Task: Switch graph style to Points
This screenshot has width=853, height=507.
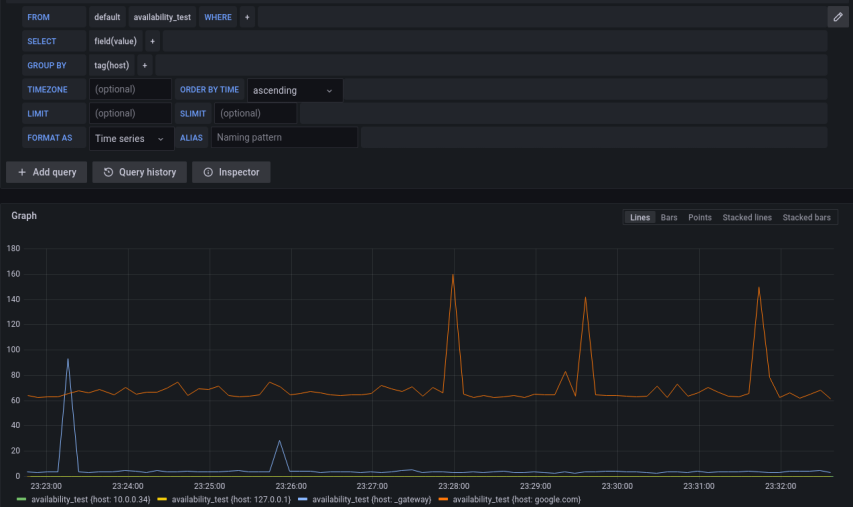Action: point(700,217)
